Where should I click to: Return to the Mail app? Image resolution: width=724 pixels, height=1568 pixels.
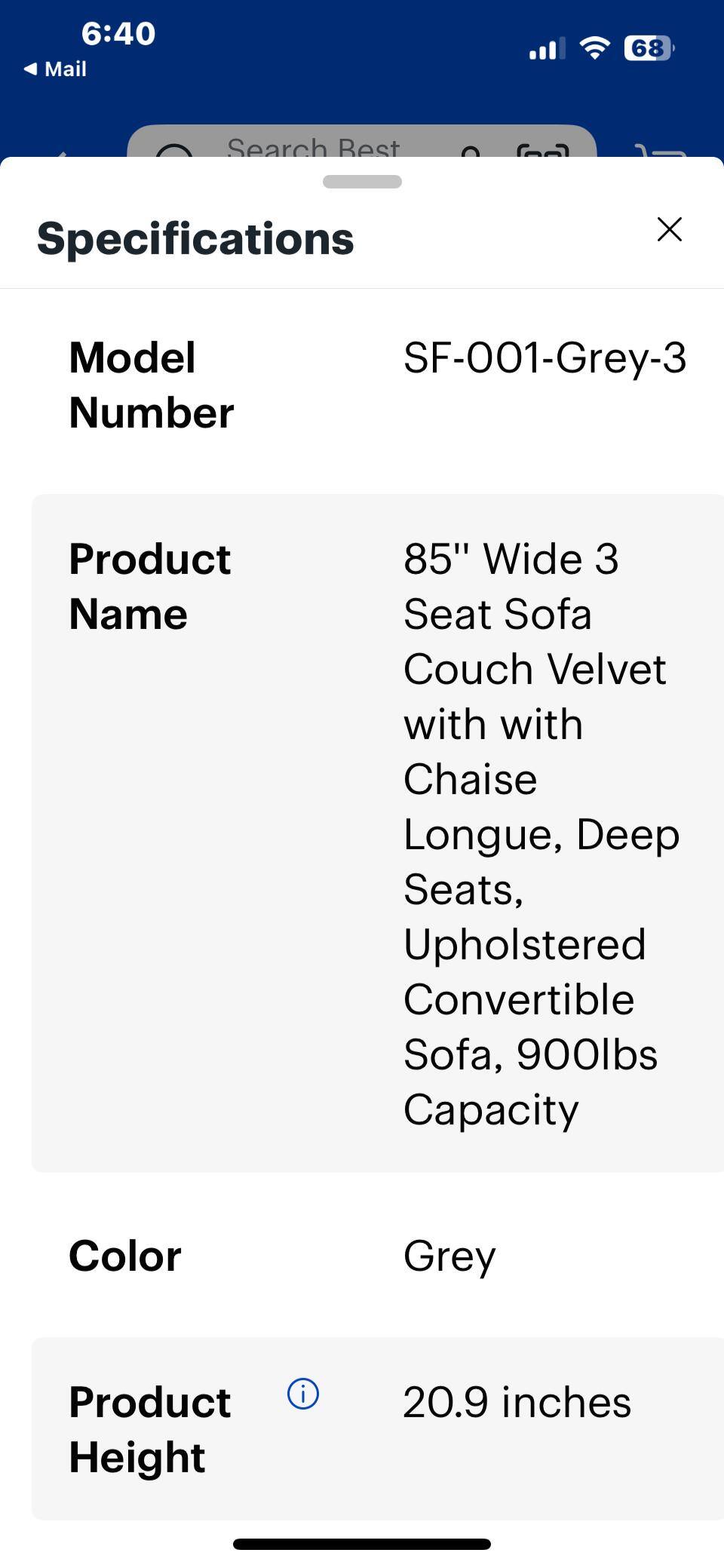pos(55,69)
